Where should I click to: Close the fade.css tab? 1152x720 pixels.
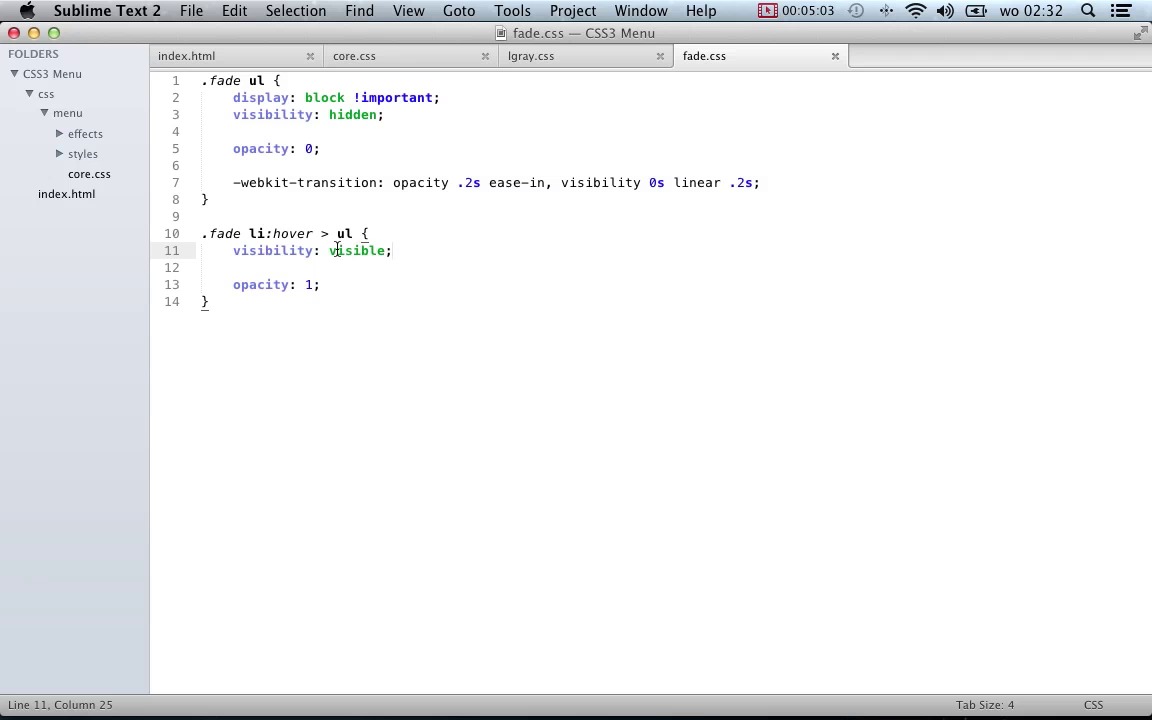tap(835, 56)
